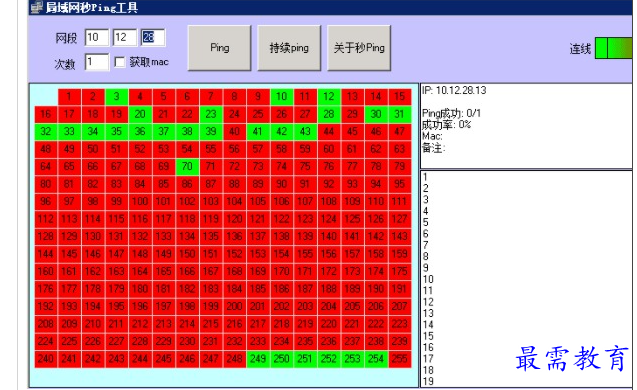Select row 10 in result list
The height and width of the screenshot is (390, 637).
coord(428,279)
